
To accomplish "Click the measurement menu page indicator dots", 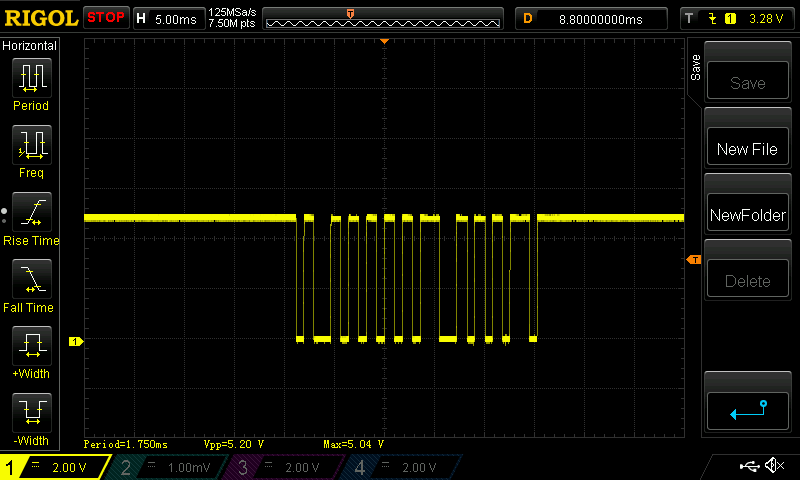I will 4,215.
